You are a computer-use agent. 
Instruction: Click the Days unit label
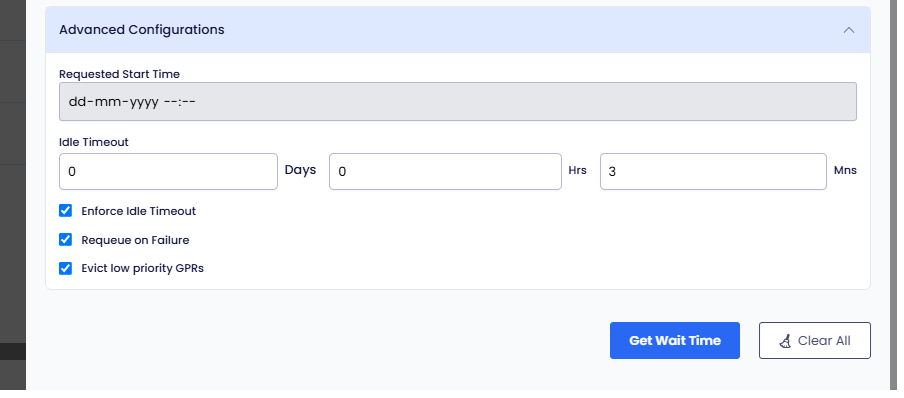(300, 170)
